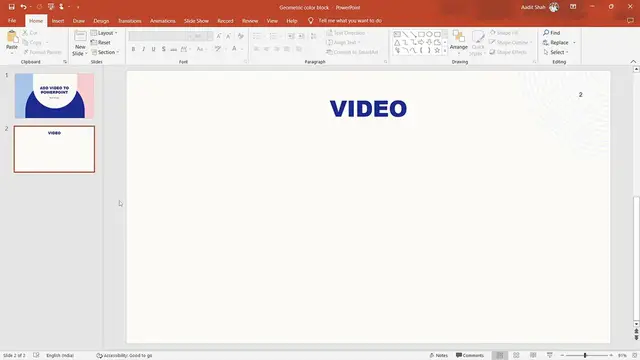
Task: Toggle Italic formatting
Action: [143, 49]
